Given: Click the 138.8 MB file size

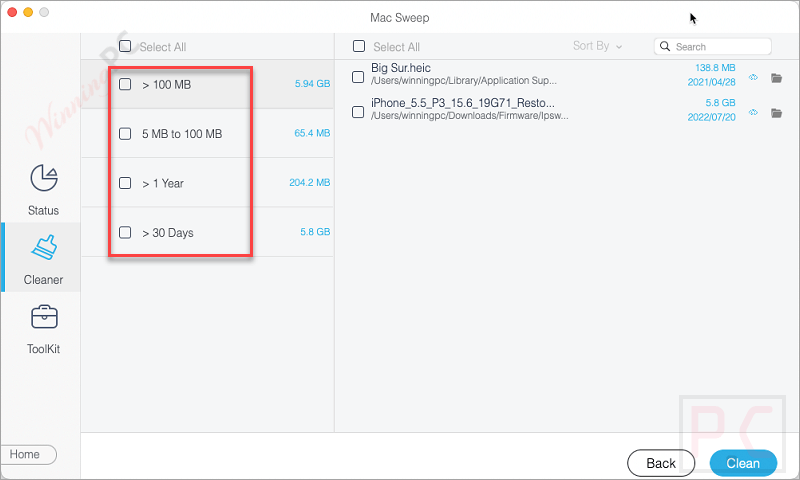Looking at the screenshot, I should click(x=715, y=67).
